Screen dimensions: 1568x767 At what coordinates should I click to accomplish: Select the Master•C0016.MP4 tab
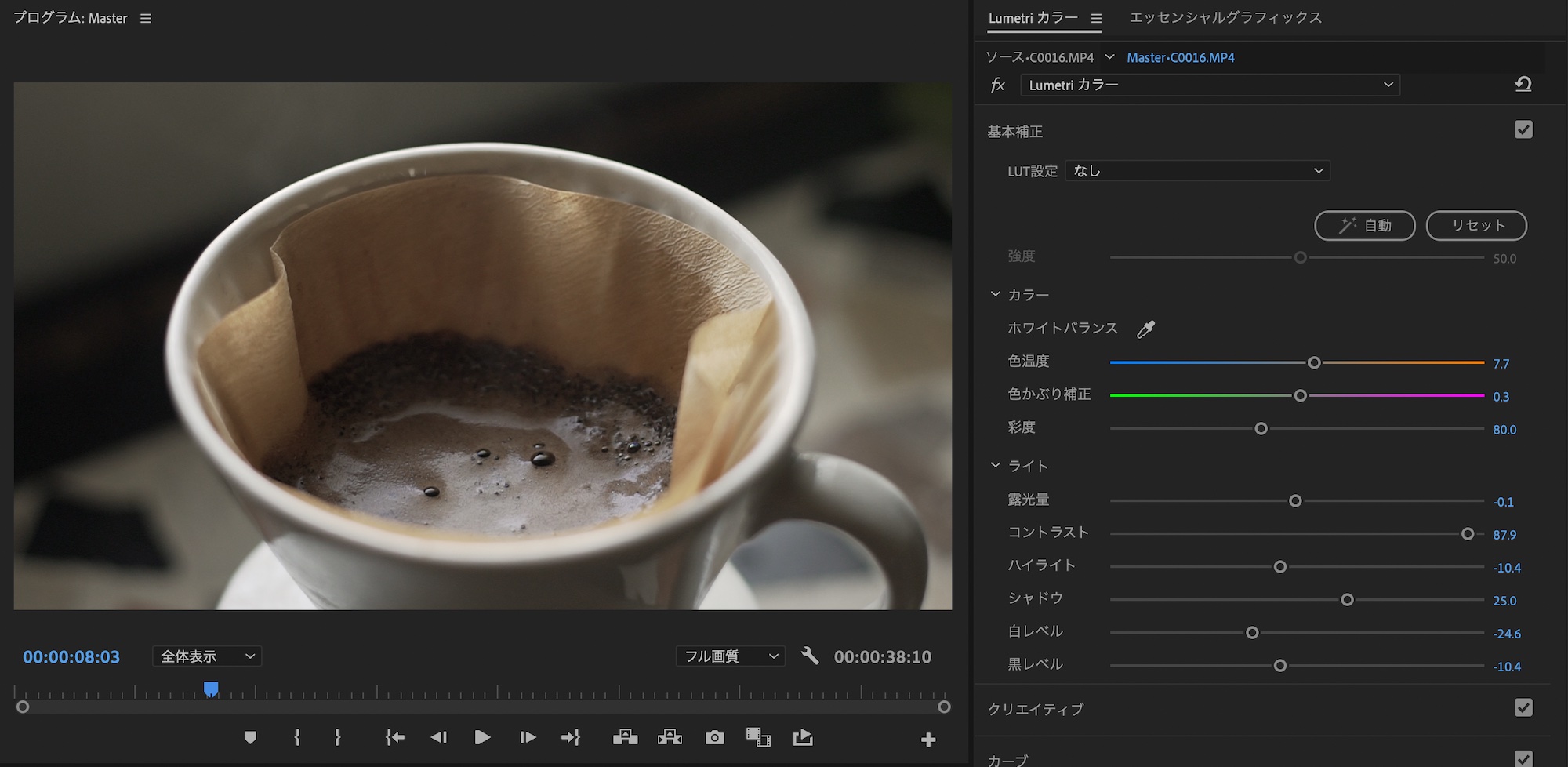tap(1180, 57)
